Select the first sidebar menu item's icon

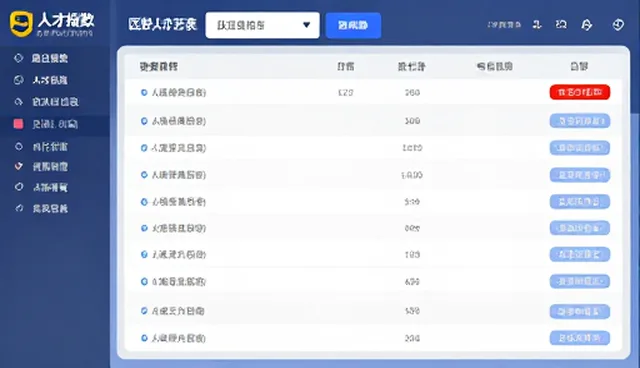pyautogui.click(x=18, y=58)
